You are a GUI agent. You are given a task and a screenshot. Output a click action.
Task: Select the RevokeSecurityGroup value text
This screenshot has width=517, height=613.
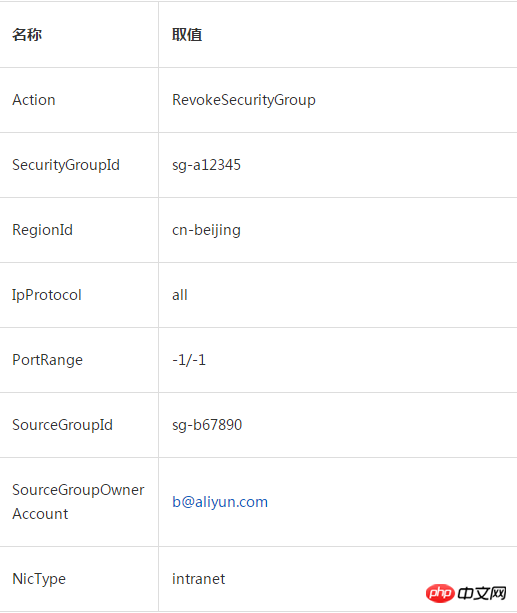(244, 100)
